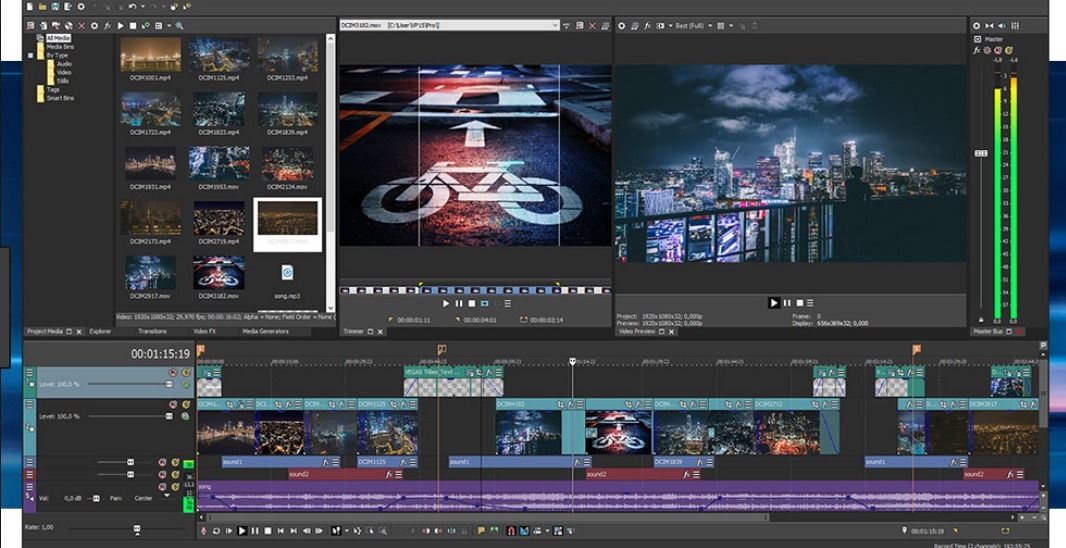This screenshot has width=1066, height=548.
Task: Click the save project icon in main toolbar
Action: (x=54, y=7)
